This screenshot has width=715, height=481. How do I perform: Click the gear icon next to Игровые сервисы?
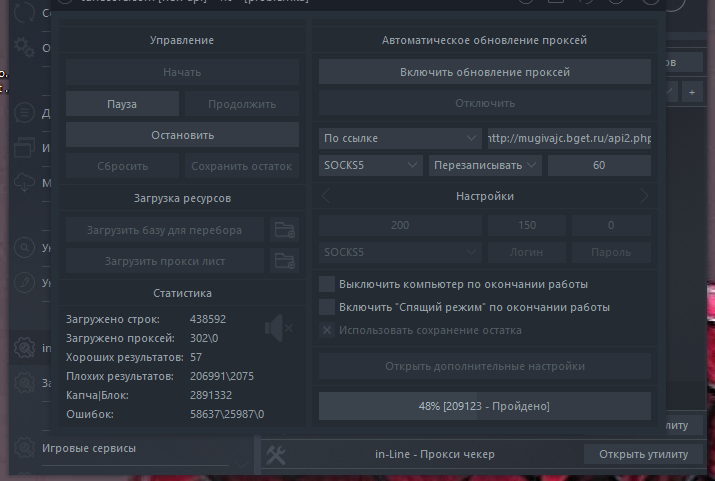click(24, 448)
